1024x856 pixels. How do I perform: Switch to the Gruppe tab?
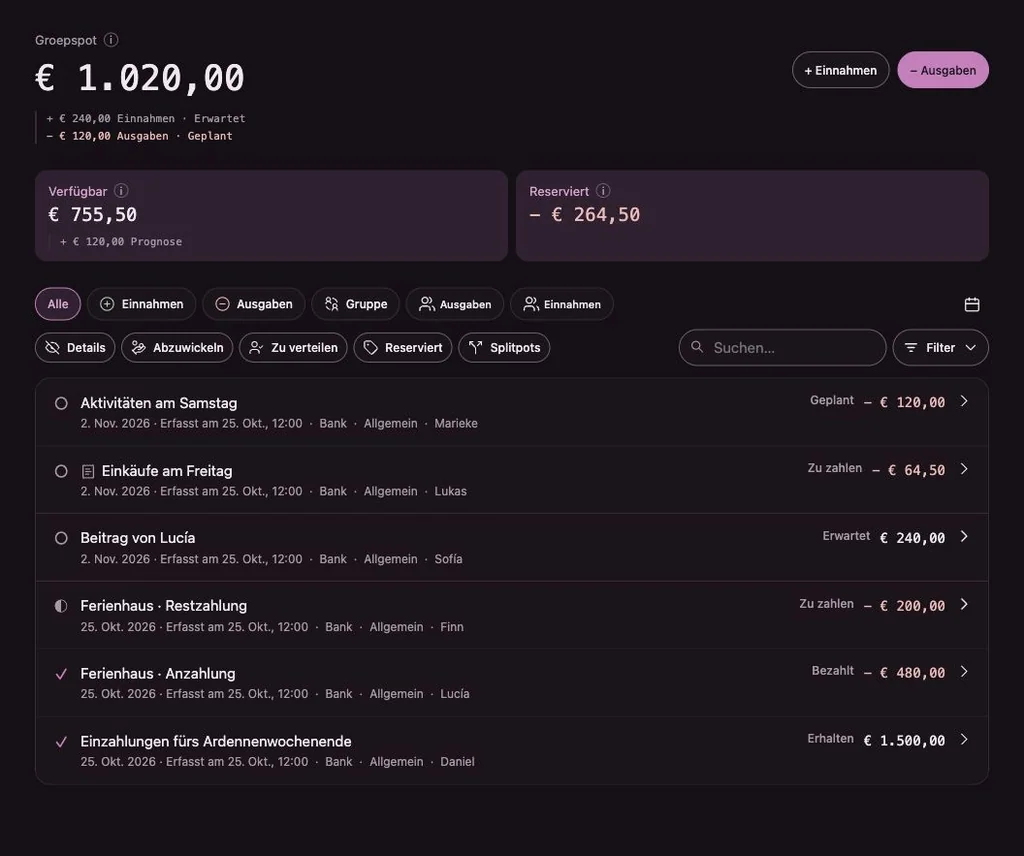[x=355, y=304]
